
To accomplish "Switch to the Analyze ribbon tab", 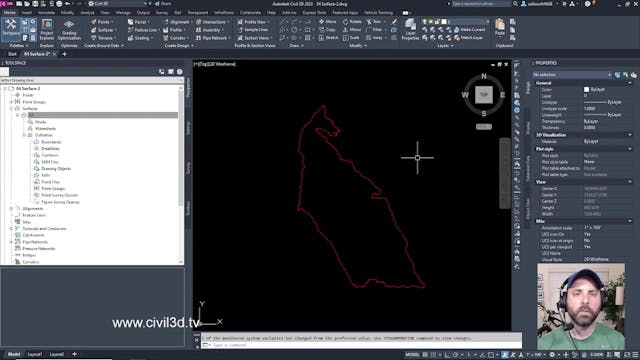I will (x=87, y=13).
